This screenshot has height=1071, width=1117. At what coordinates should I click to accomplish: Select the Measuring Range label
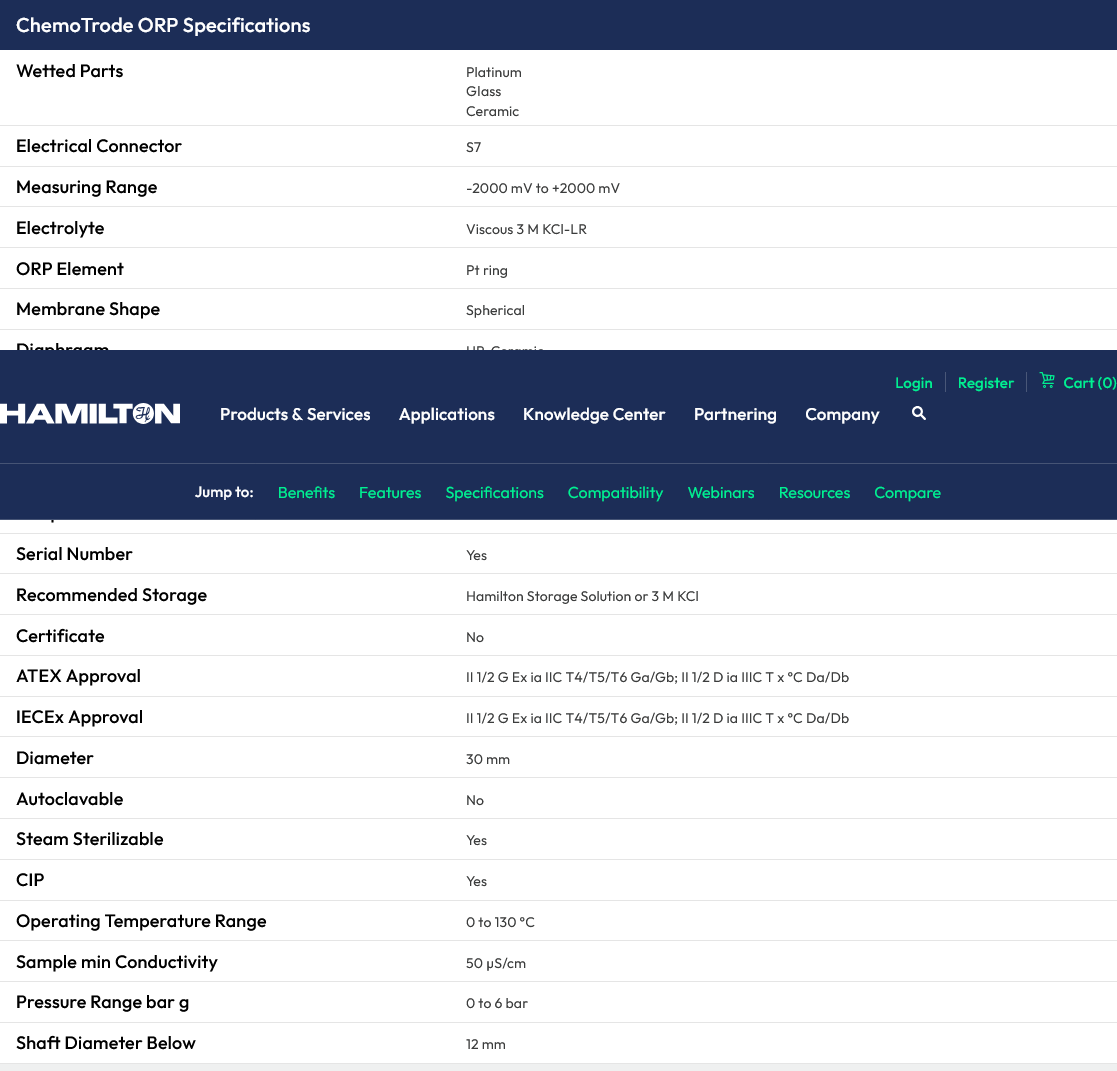coord(87,187)
